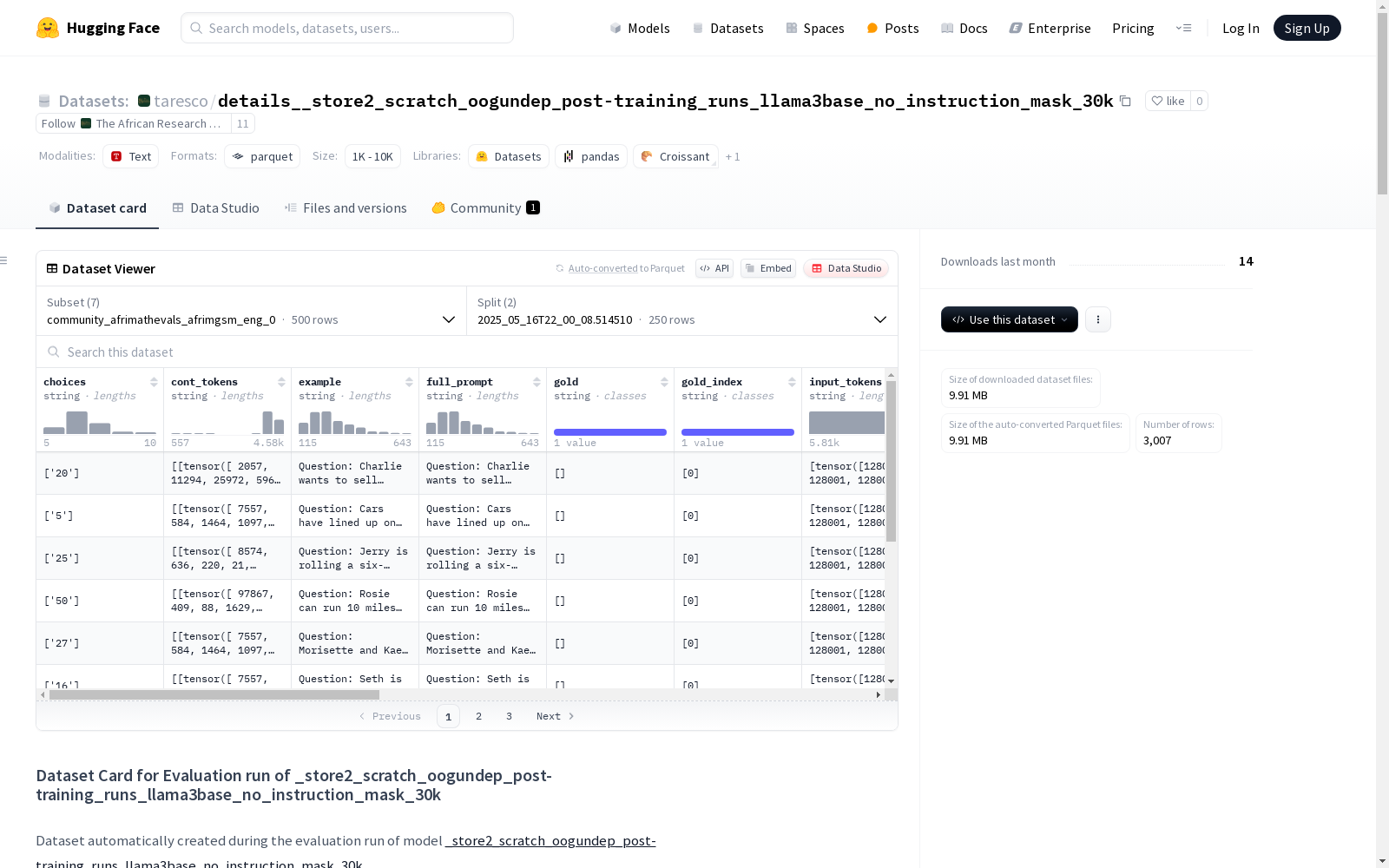Click the table horizontal scrollbar

pos(214,694)
